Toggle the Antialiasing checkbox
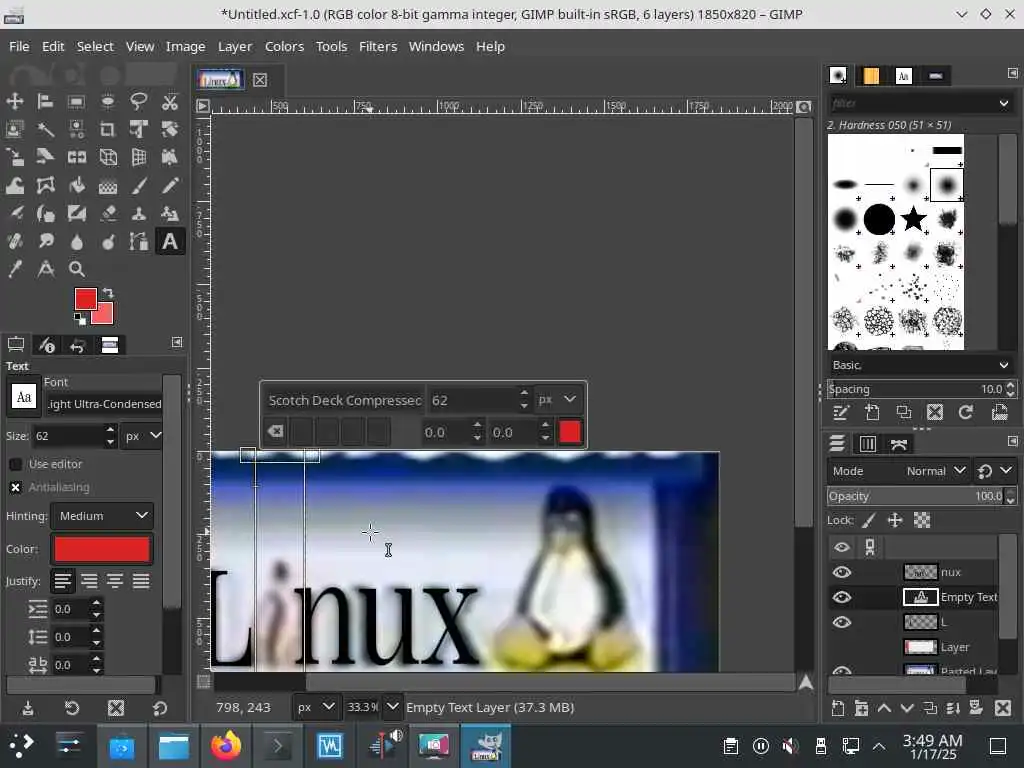1024x768 pixels. 16,487
